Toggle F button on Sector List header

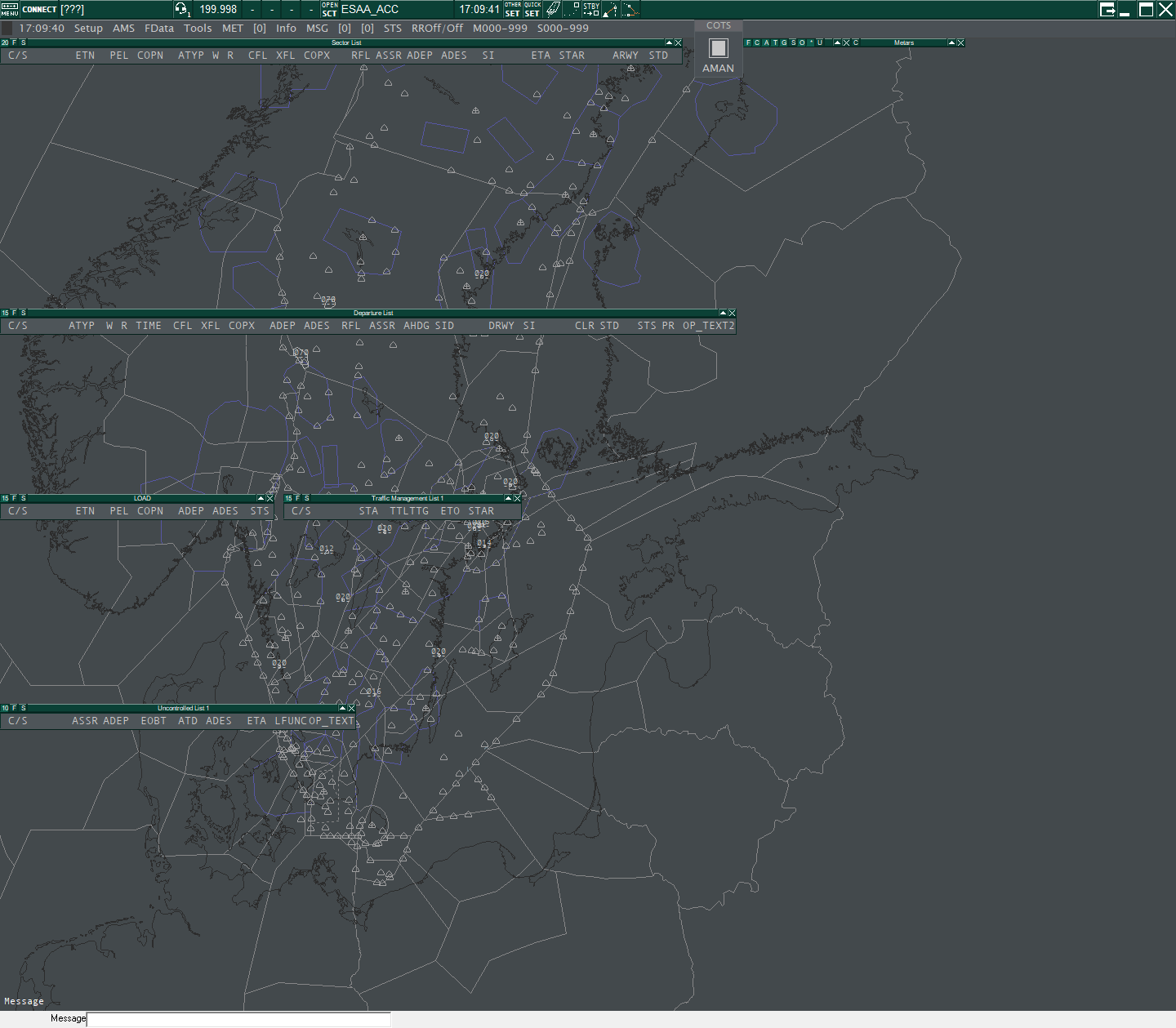point(14,42)
